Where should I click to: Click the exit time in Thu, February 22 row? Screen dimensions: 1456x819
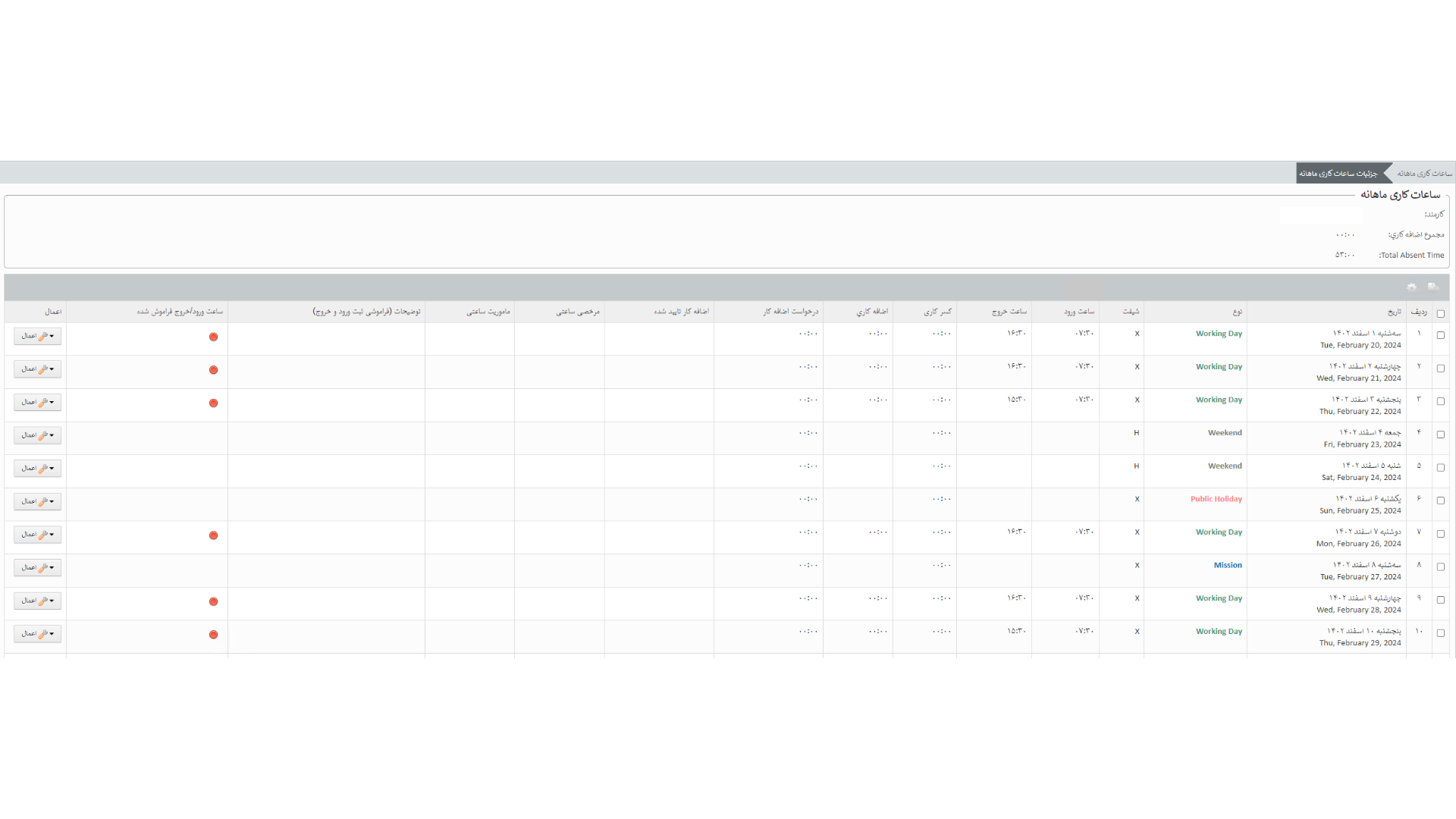pos(1016,400)
